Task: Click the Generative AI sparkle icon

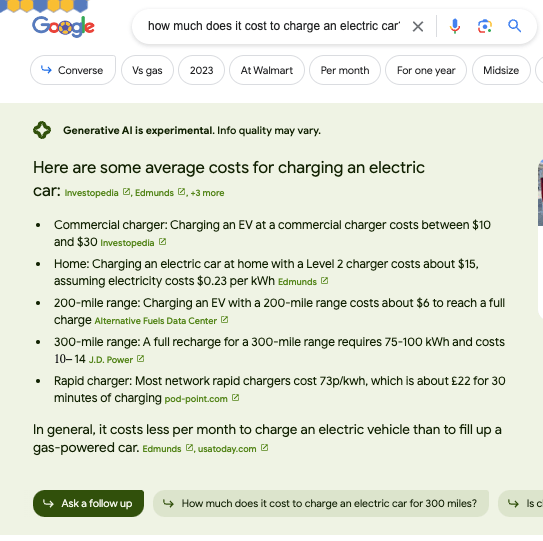Action: [x=42, y=130]
